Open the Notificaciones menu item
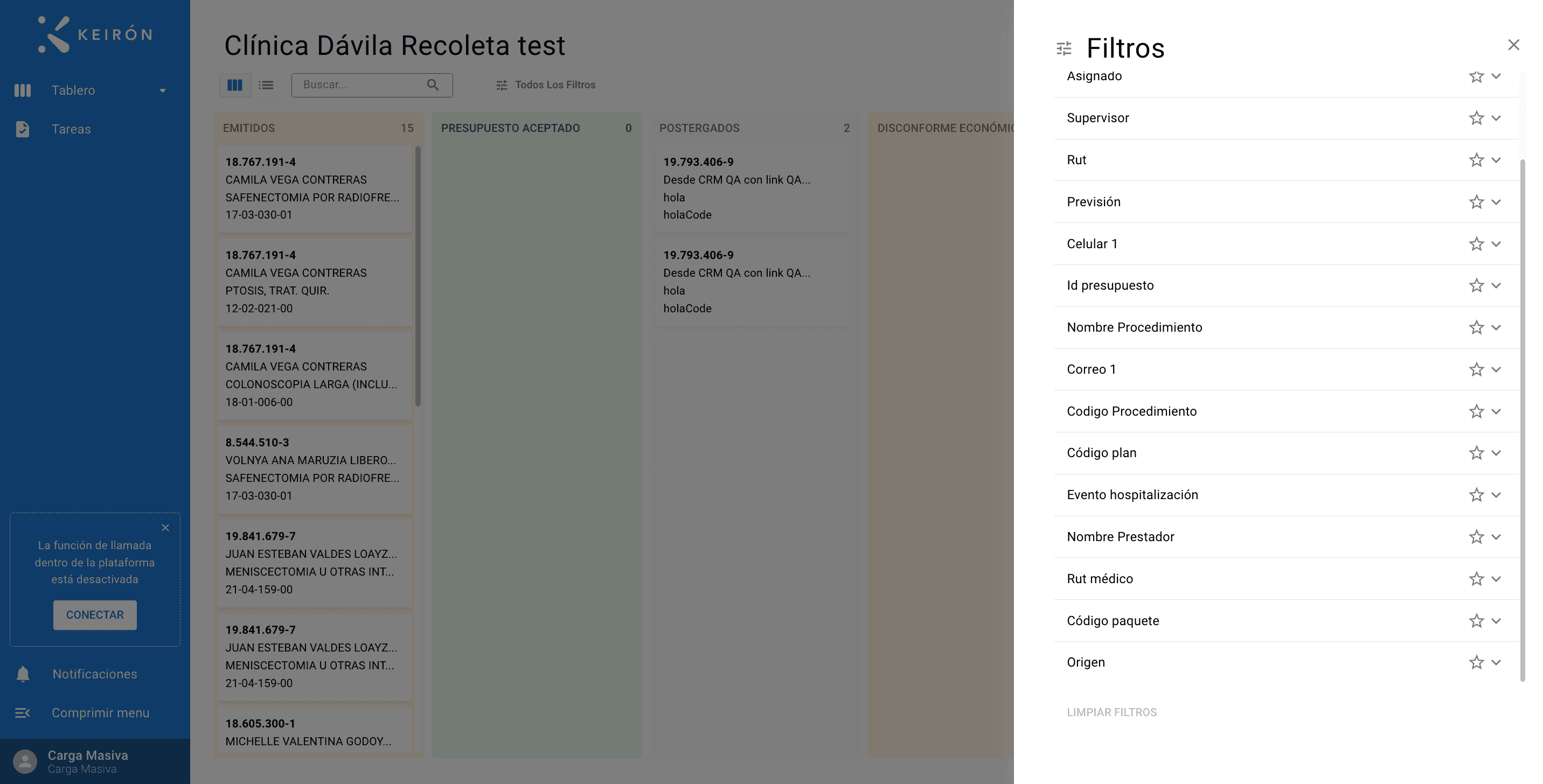 click(x=95, y=675)
